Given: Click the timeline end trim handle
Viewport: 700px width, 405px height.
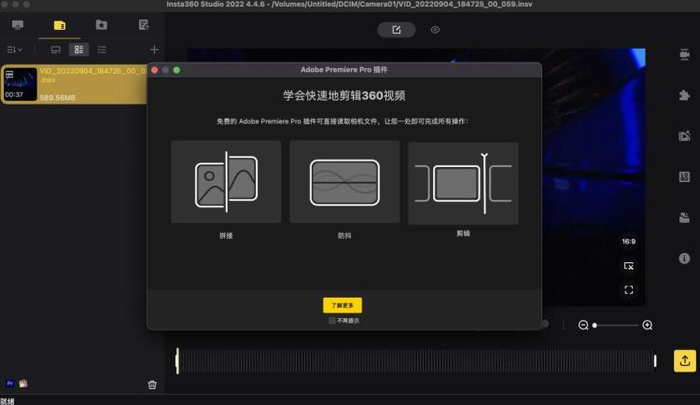Looking at the screenshot, I should click(655, 361).
